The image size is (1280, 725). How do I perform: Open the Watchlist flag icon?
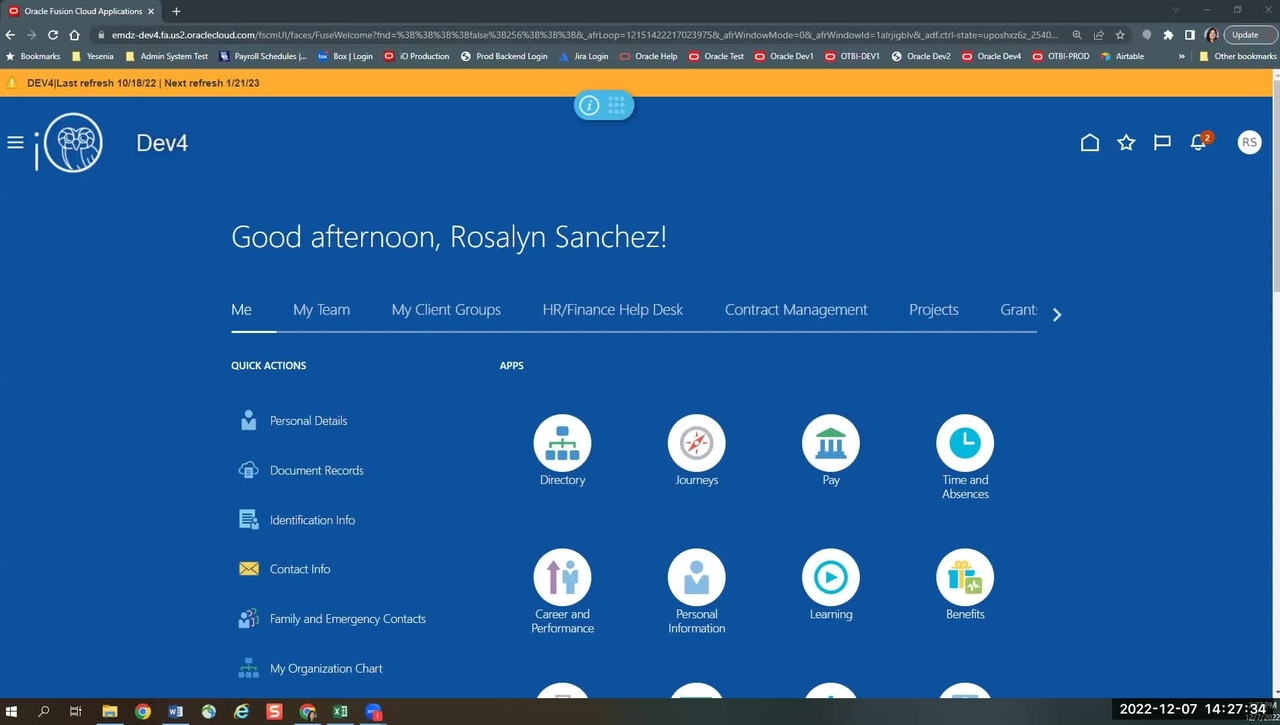(x=1162, y=143)
